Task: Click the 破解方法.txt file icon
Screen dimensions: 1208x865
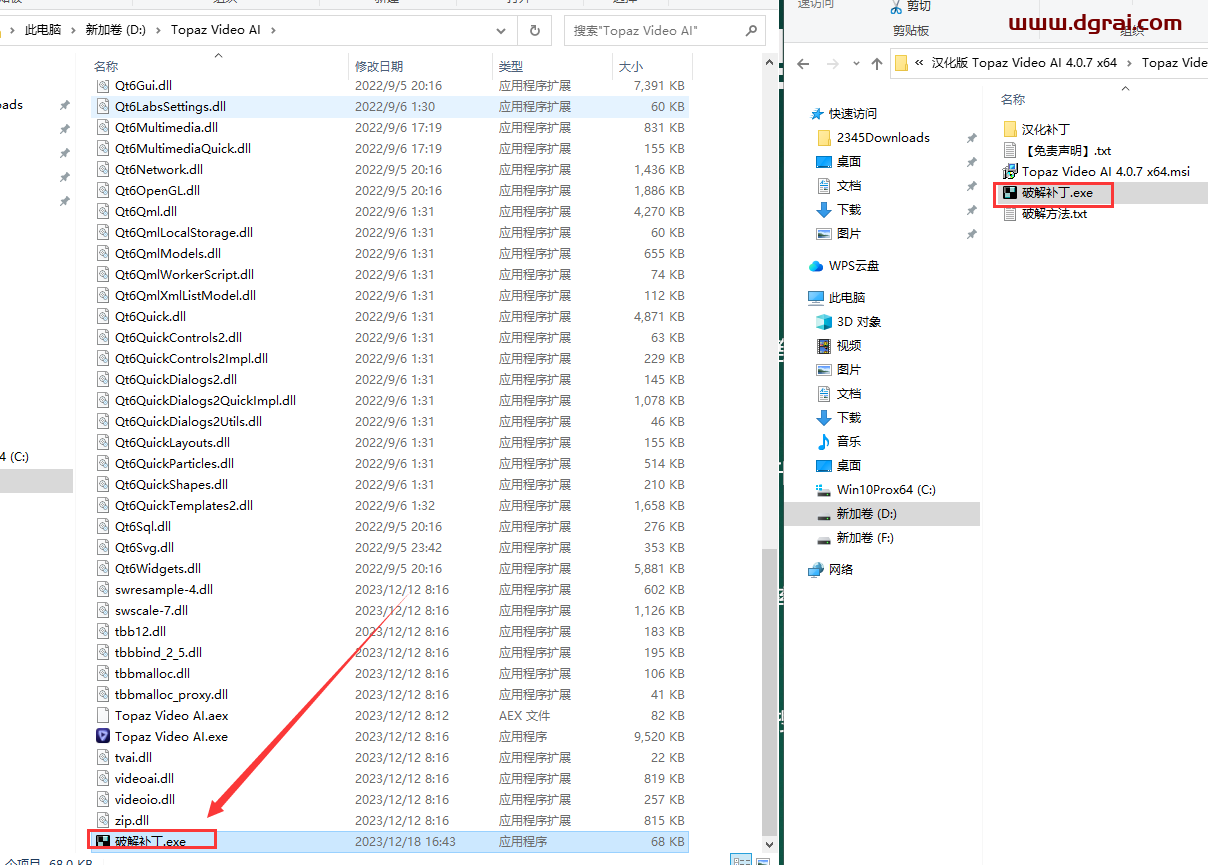Action: click(x=1010, y=213)
